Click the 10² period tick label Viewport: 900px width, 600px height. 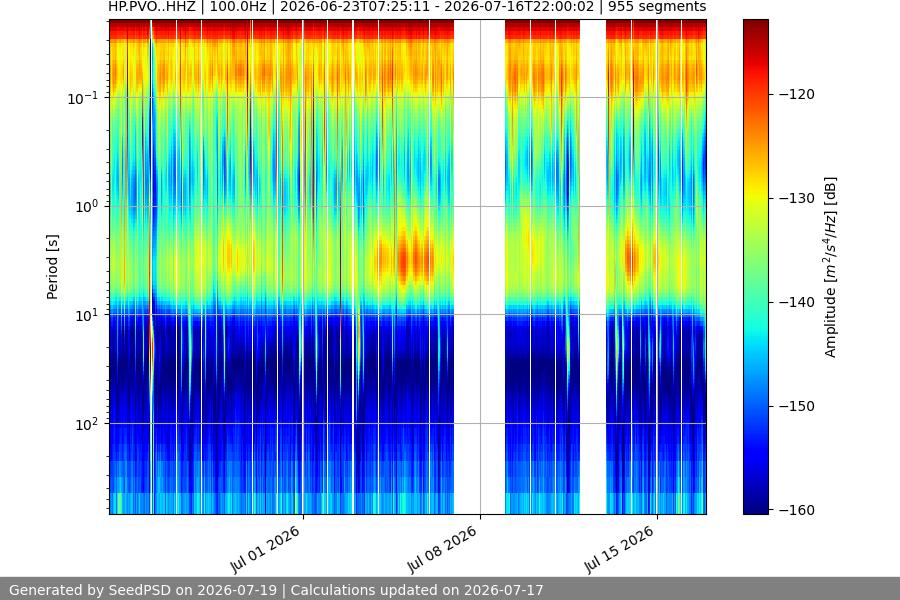pos(87,424)
